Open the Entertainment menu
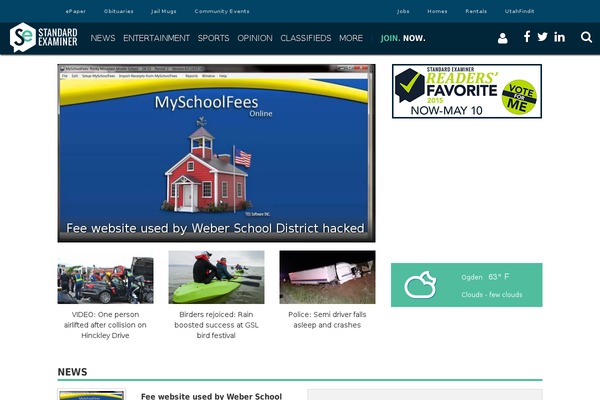This screenshot has height=400, width=600. (156, 38)
